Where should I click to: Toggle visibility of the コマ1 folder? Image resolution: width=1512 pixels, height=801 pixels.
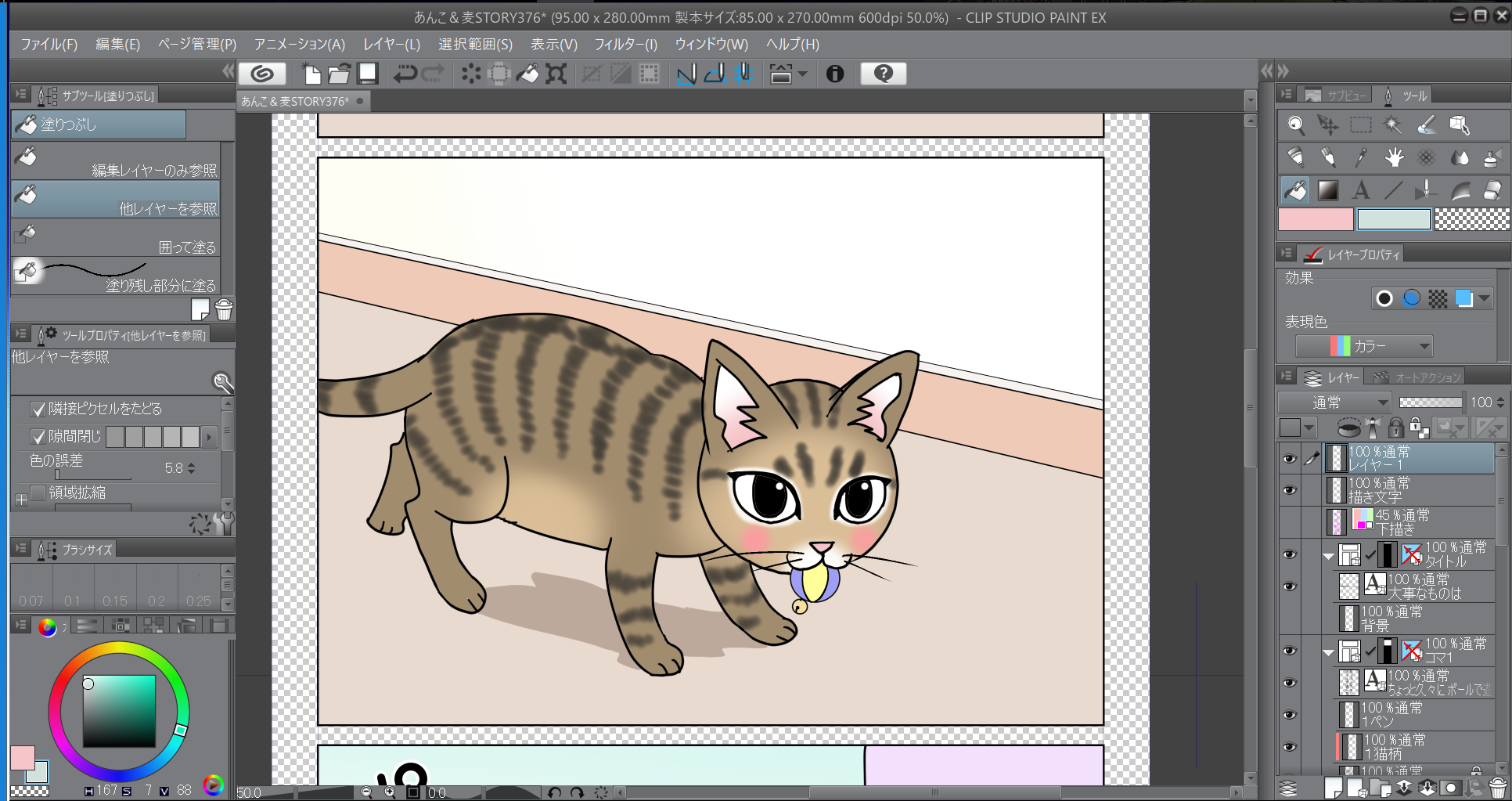tap(1289, 651)
